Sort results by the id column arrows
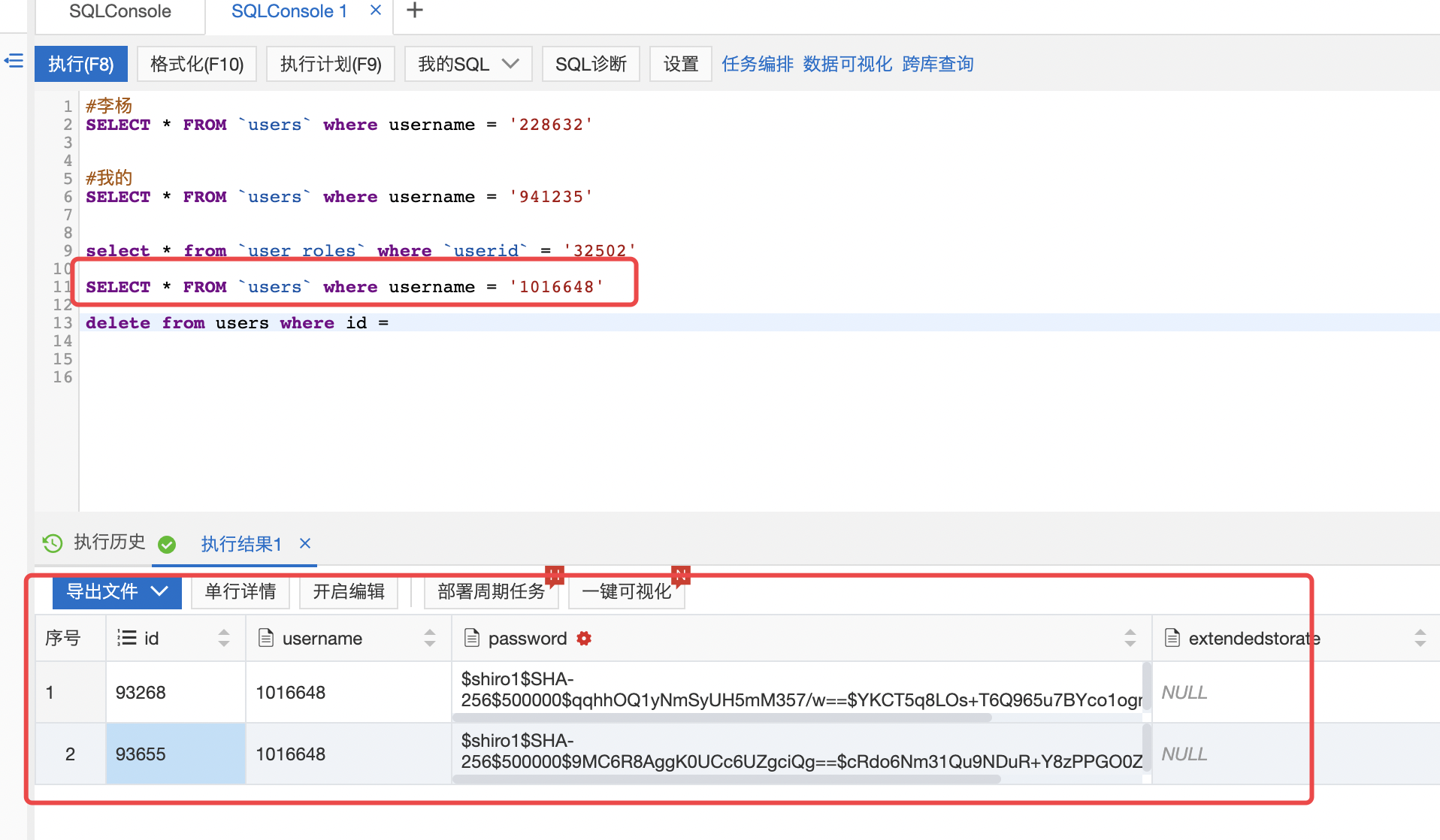The width and height of the screenshot is (1440, 840). [x=224, y=639]
